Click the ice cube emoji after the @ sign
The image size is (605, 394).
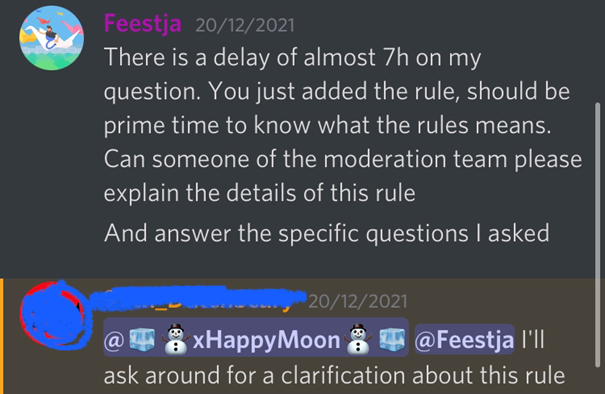tap(142, 339)
